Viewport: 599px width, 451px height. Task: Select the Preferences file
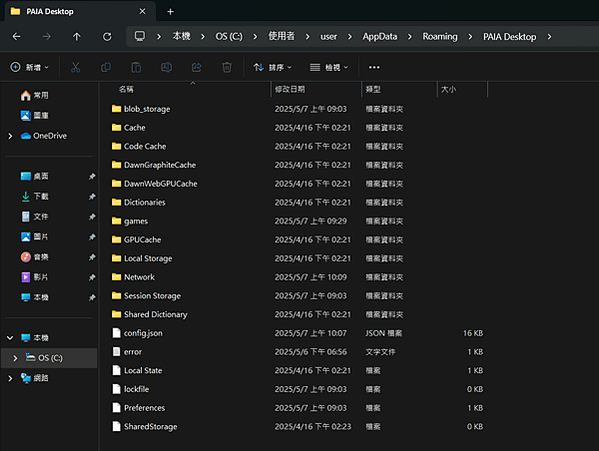[138, 408]
